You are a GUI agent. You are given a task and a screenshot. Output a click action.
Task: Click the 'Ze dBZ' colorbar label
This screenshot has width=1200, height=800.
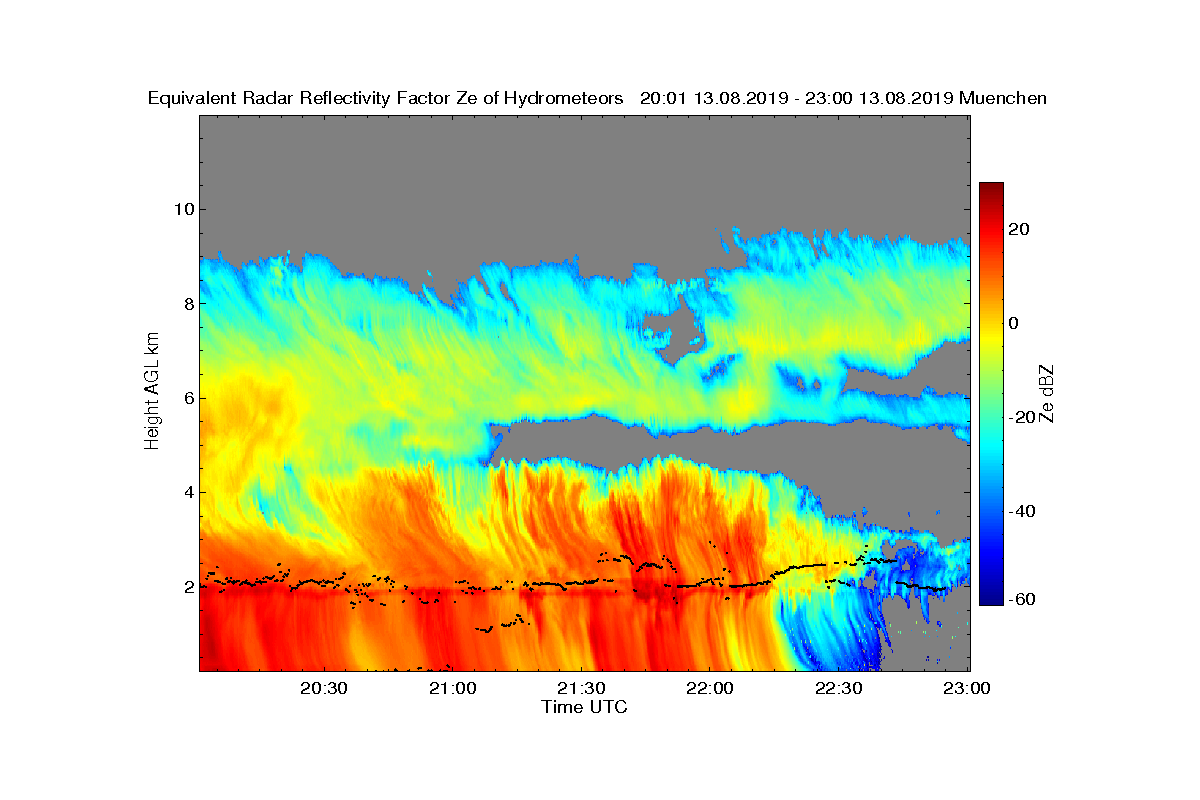coord(1048,393)
